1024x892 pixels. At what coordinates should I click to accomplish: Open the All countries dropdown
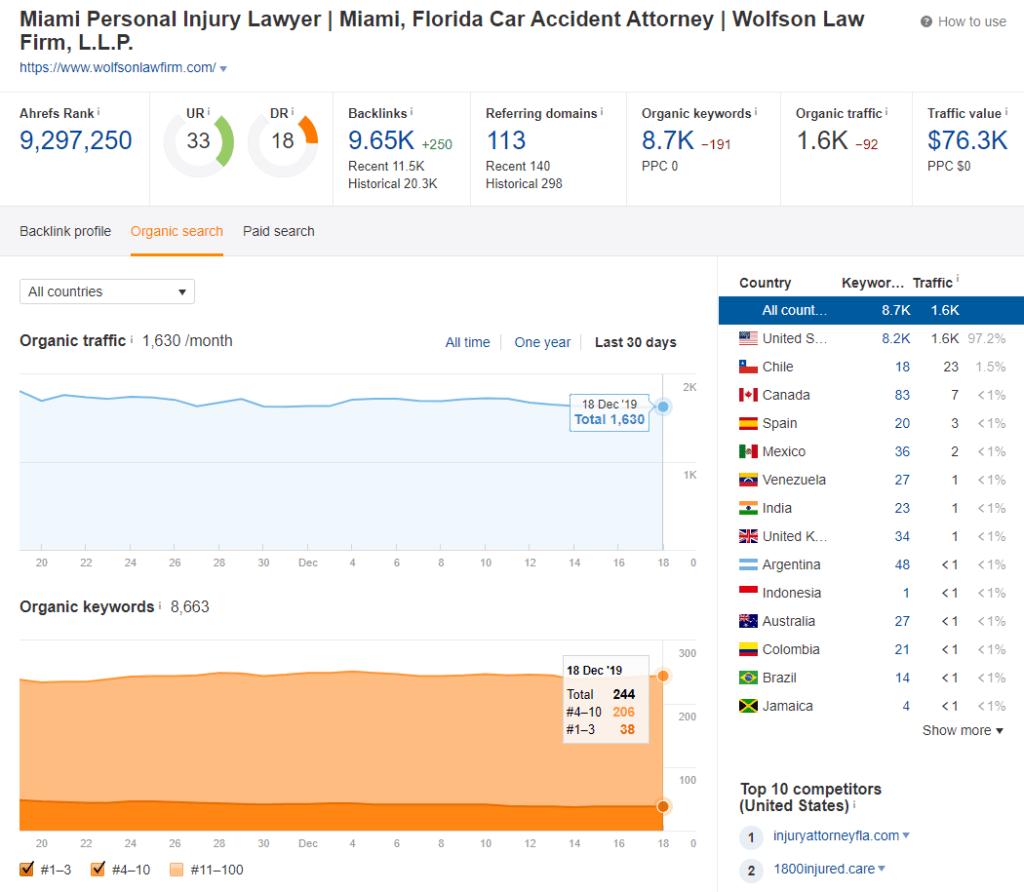click(x=107, y=291)
